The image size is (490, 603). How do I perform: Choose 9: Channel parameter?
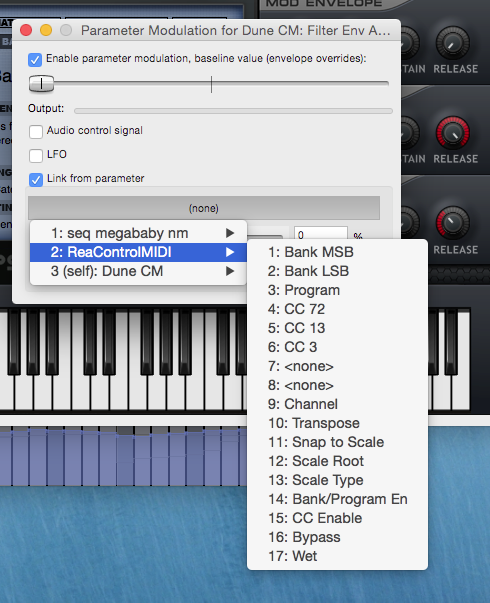337,404
